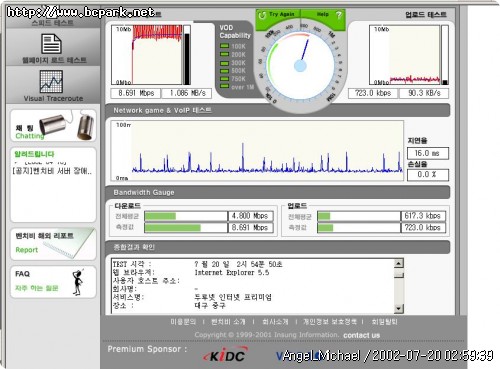The height and width of the screenshot is (369, 500).
Task: Open the [공지]벤치비 서버 장애 notice
Action: click(x=52, y=171)
